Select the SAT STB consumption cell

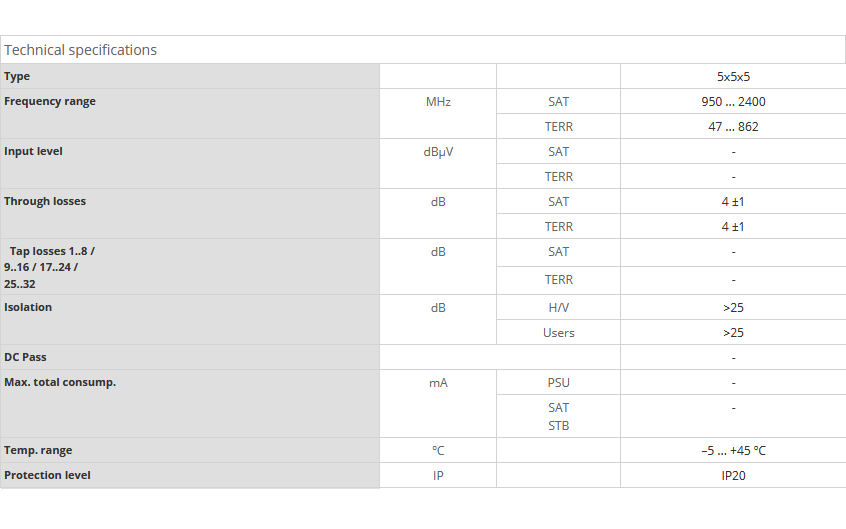pyautogui.click(x=558, y=417)
